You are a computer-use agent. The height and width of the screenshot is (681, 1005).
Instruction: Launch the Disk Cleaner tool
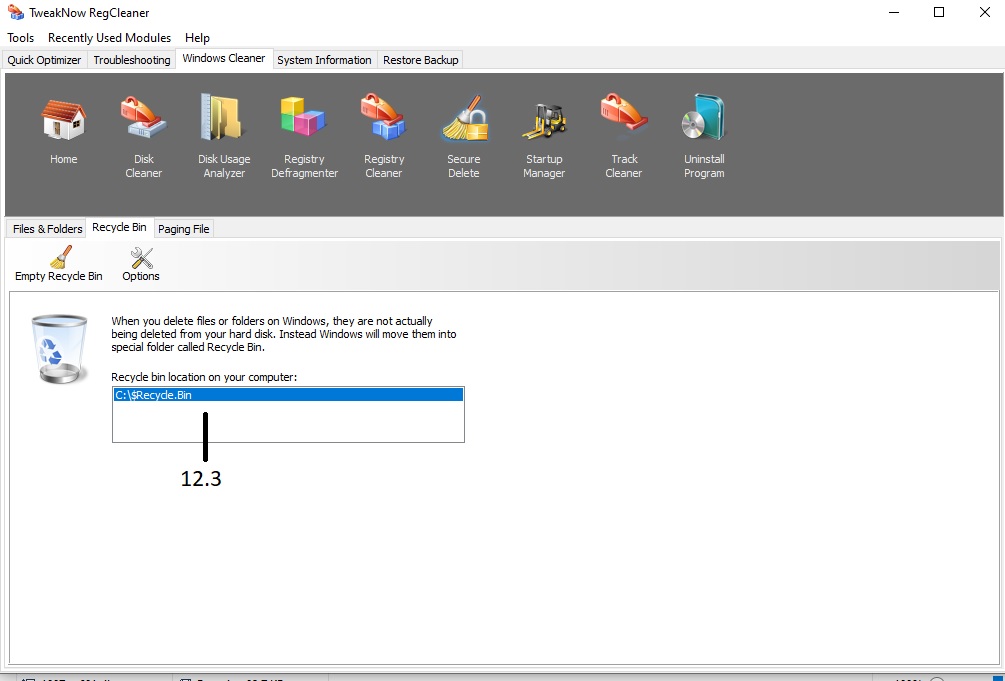[144, 117]
